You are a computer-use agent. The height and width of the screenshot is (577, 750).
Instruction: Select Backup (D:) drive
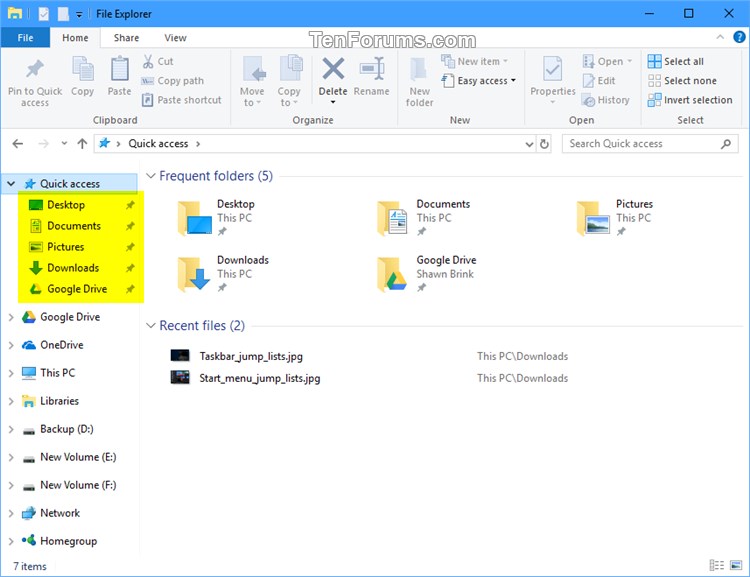66,429
